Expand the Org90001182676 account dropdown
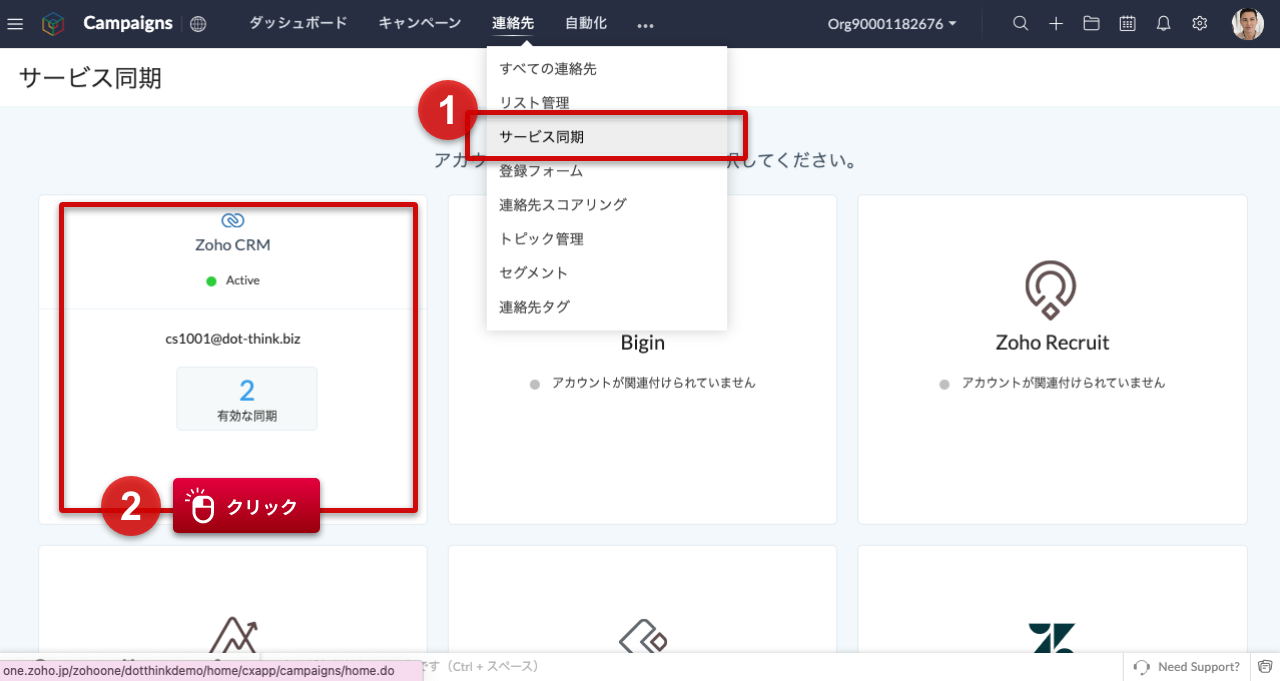The height and width of the screenshot is (681, 1280). (x=890, y=23)
